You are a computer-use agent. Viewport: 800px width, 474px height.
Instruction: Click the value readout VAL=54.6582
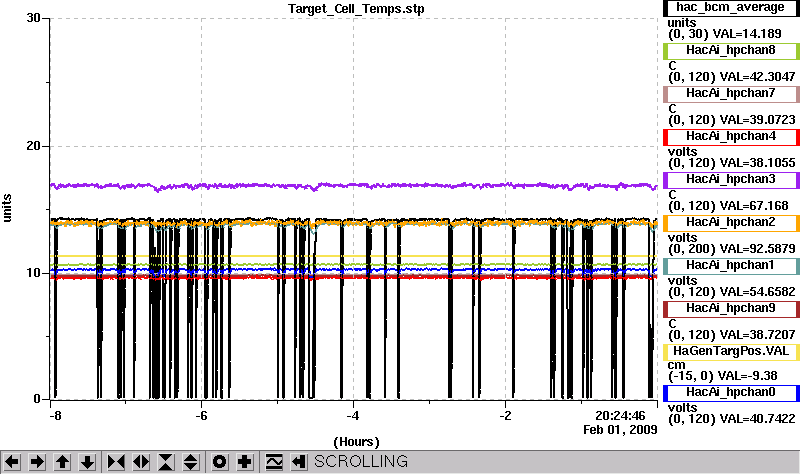757,292
